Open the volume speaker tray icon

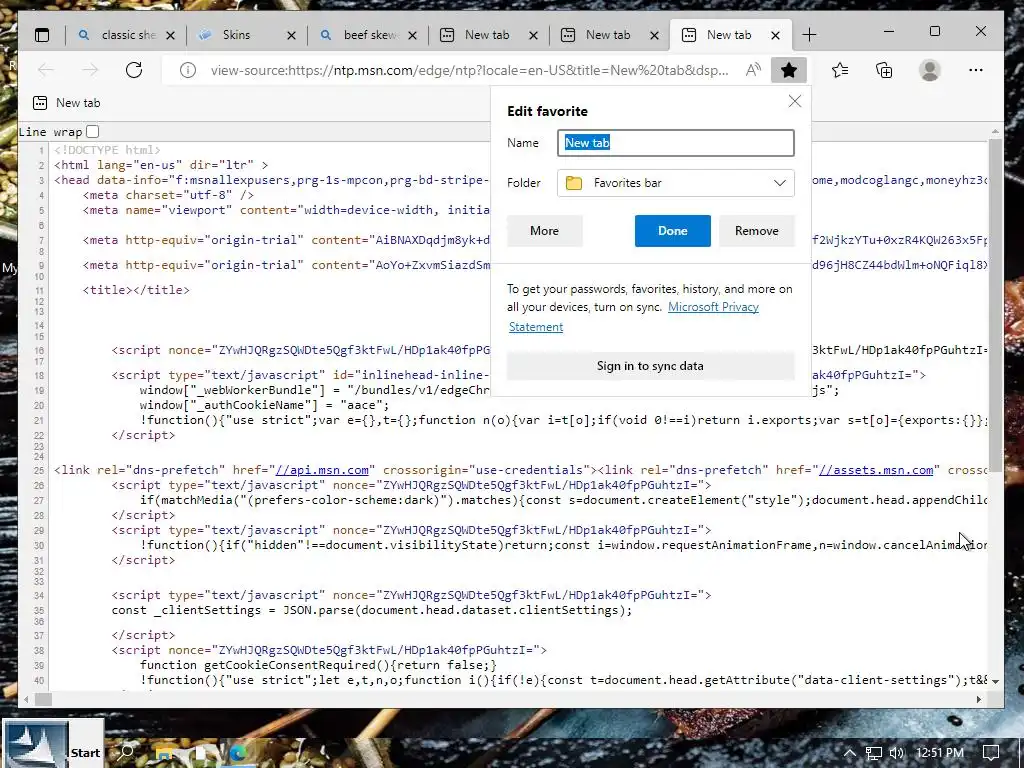click(x=897, y=753)
